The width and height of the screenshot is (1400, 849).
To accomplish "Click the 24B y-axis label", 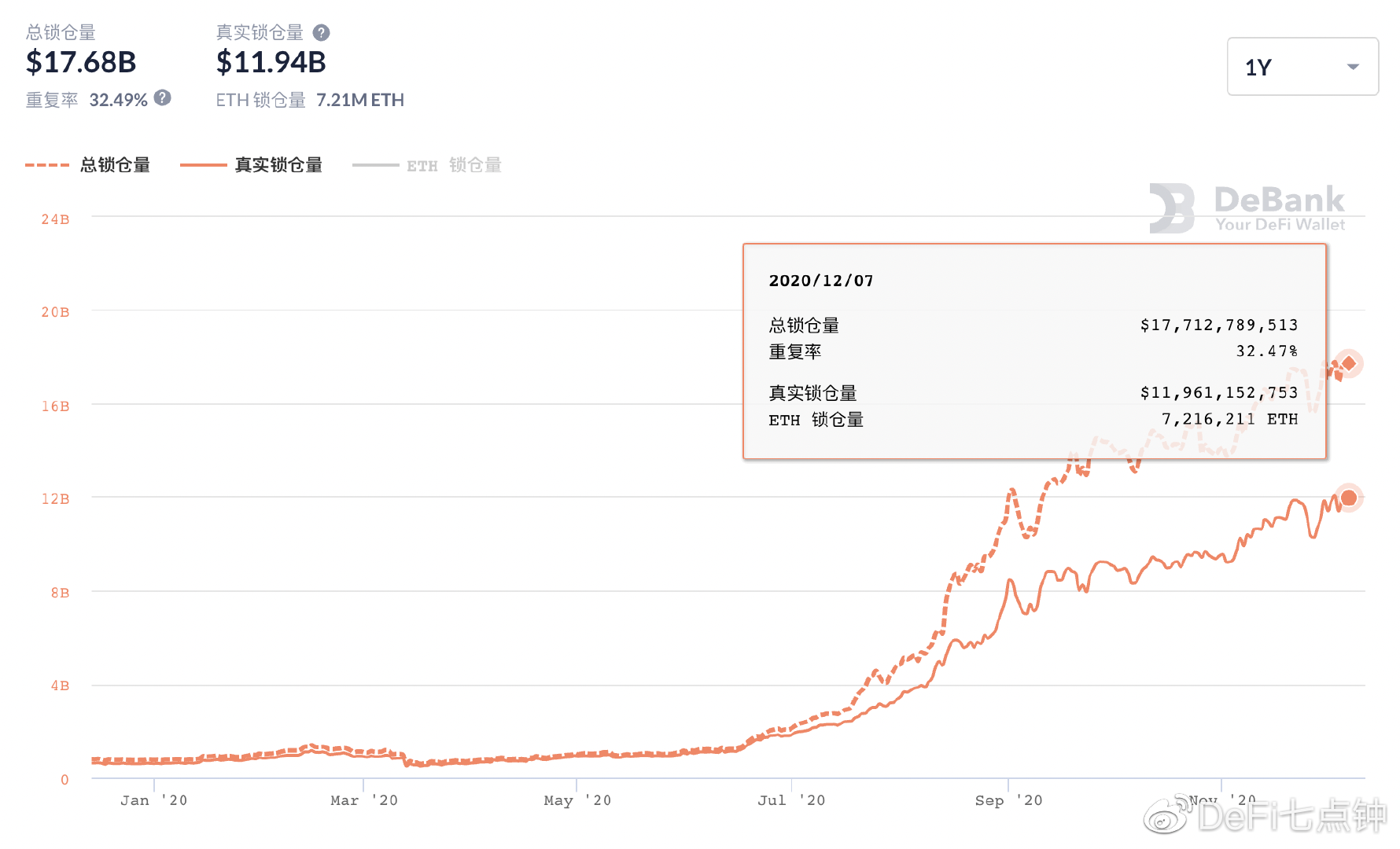I will 55,219.
